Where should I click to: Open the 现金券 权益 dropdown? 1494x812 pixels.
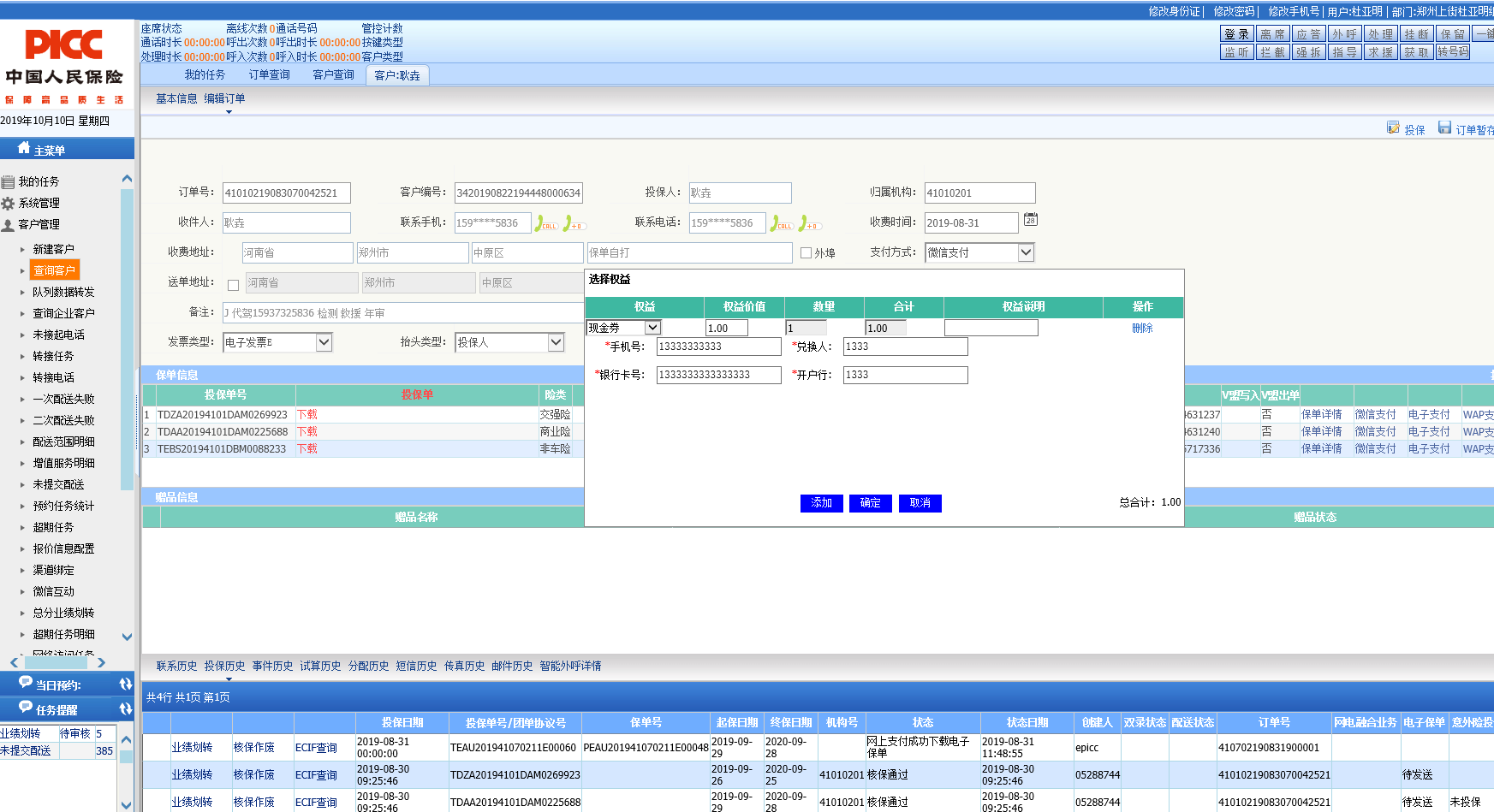652,328
